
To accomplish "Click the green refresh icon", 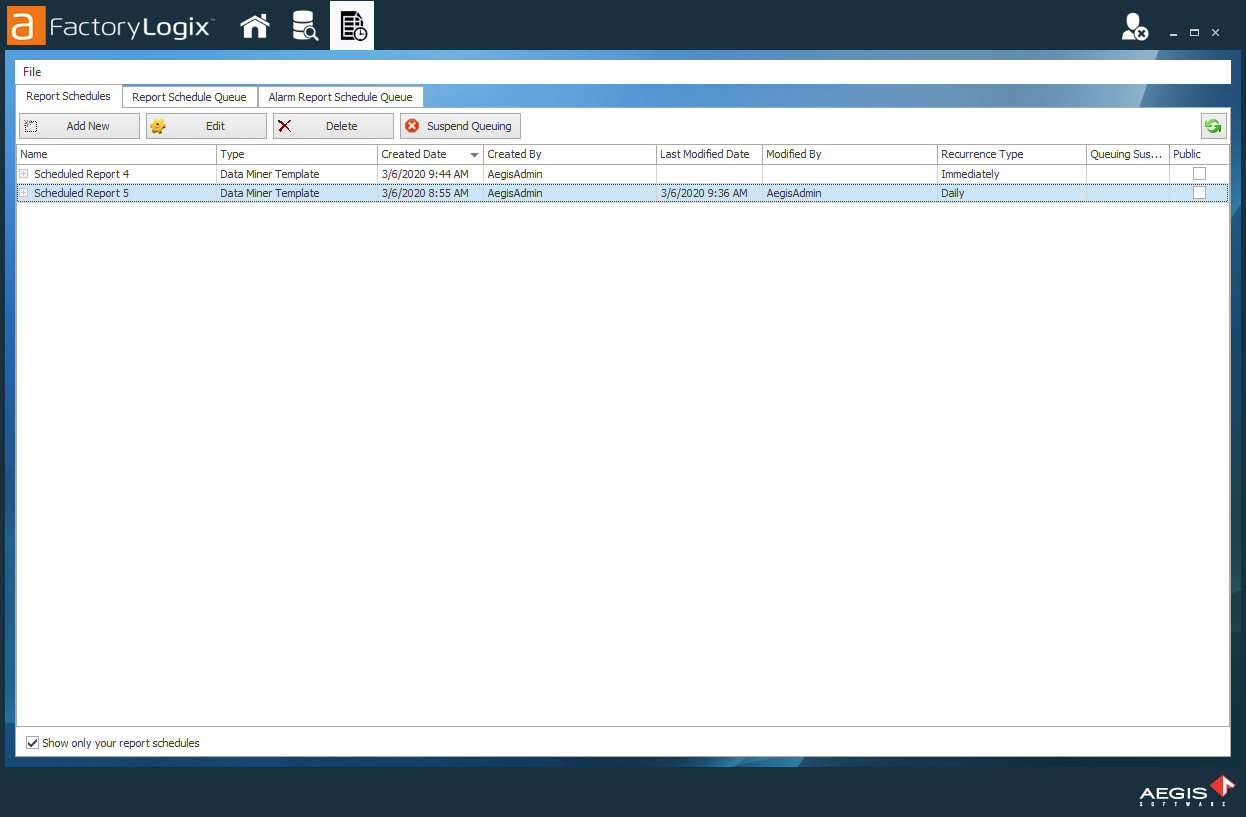I will click(1213, 126).
